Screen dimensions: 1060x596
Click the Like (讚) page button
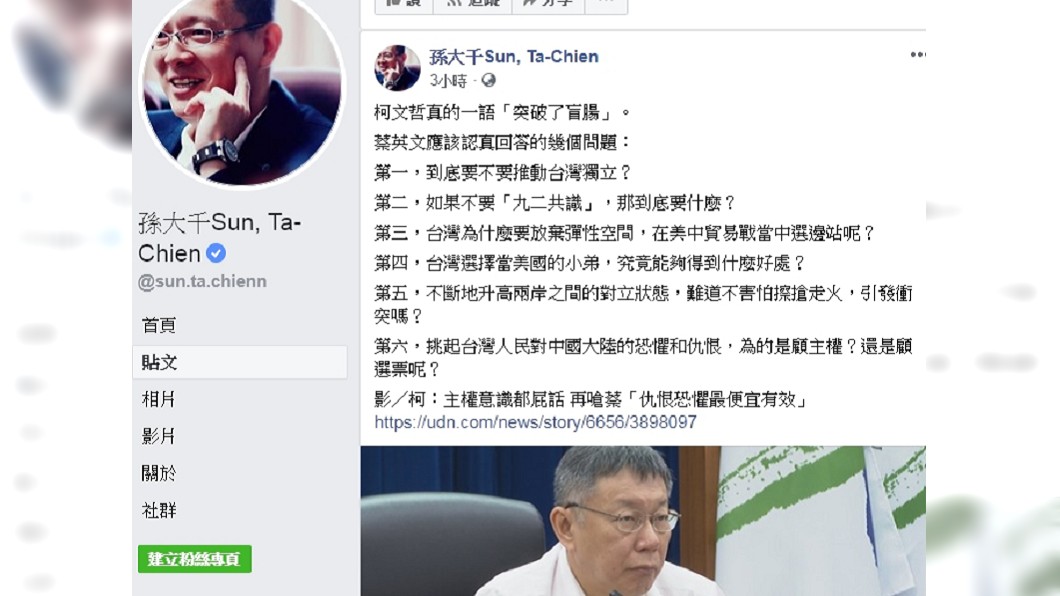(404, 5)
